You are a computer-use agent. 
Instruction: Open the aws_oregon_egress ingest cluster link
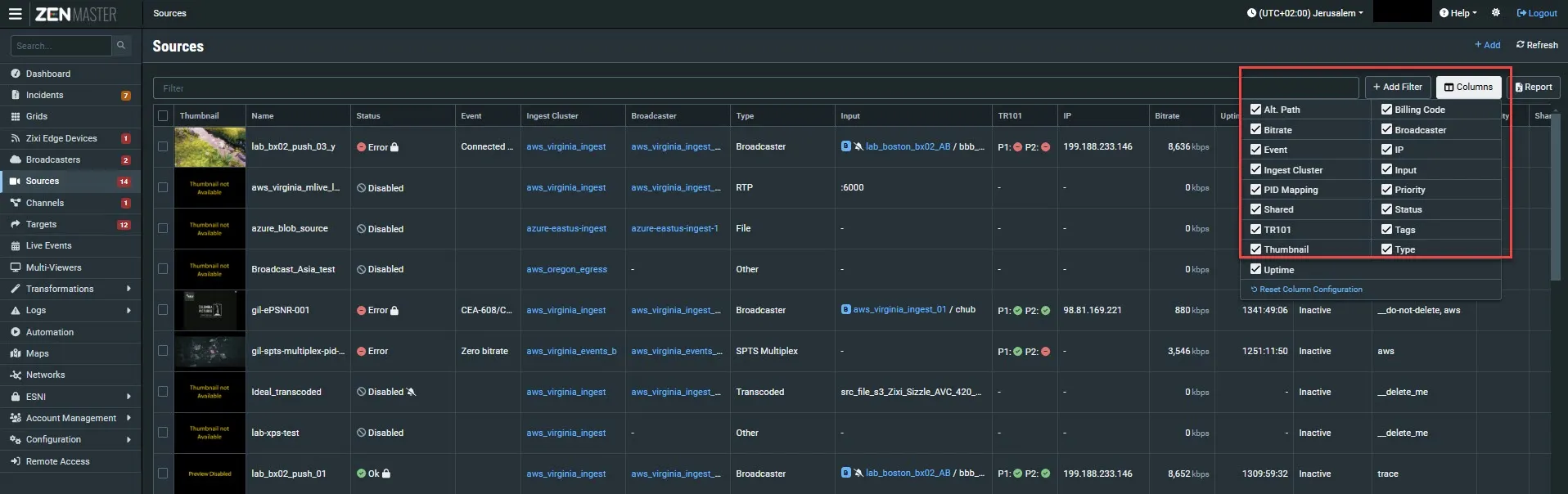pos(567,269)
